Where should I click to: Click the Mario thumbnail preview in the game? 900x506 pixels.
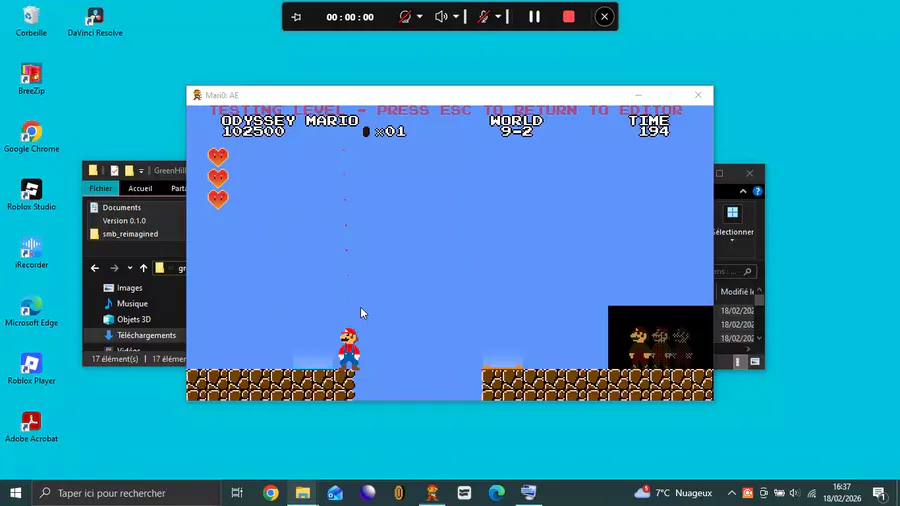pos(660,337)
